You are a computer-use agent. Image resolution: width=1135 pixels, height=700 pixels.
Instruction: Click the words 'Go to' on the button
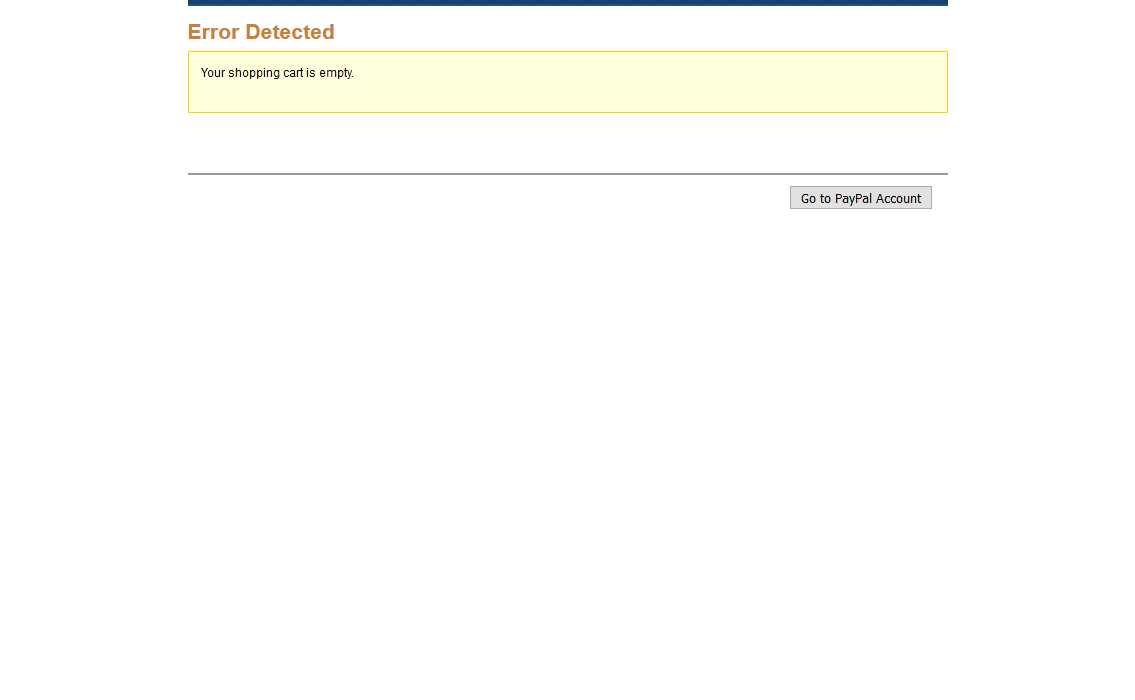click(x=815, y=199)
